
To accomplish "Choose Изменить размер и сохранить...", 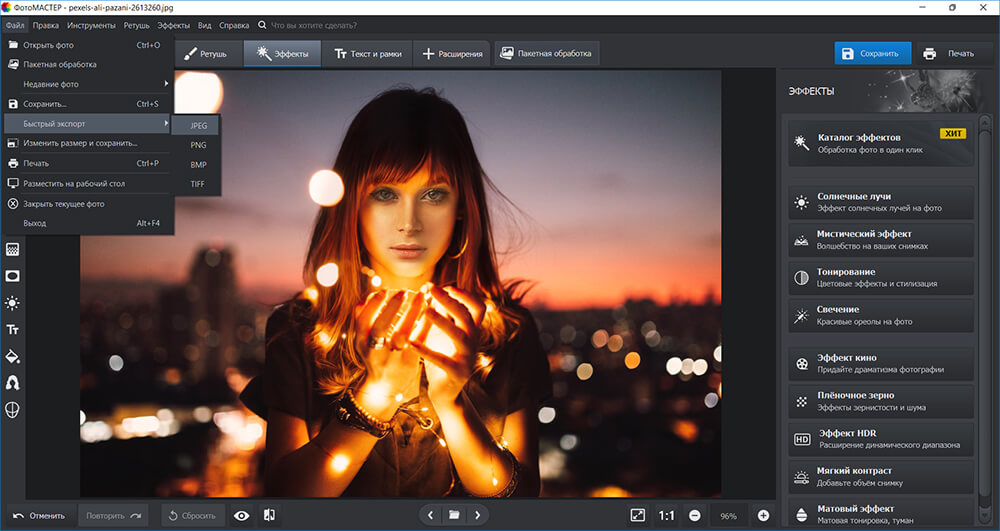I will pyautogui.click(x=88, y=143).
